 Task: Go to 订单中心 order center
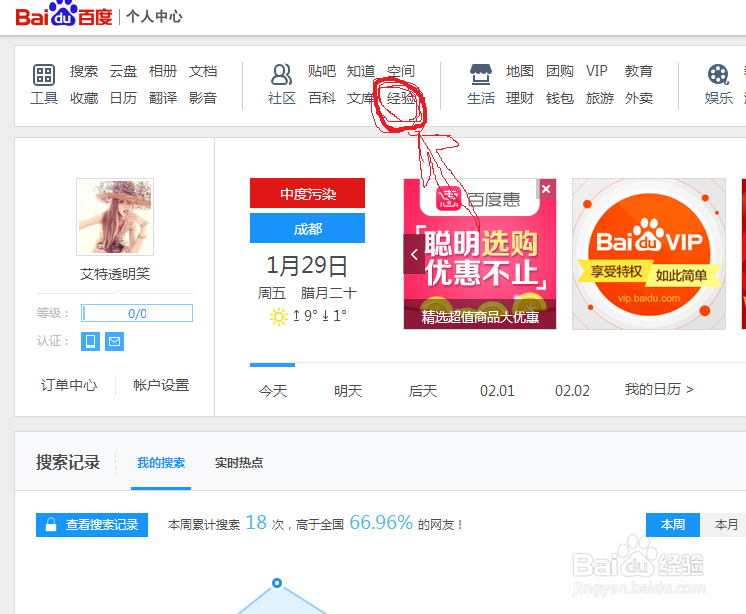coord(69,385)
